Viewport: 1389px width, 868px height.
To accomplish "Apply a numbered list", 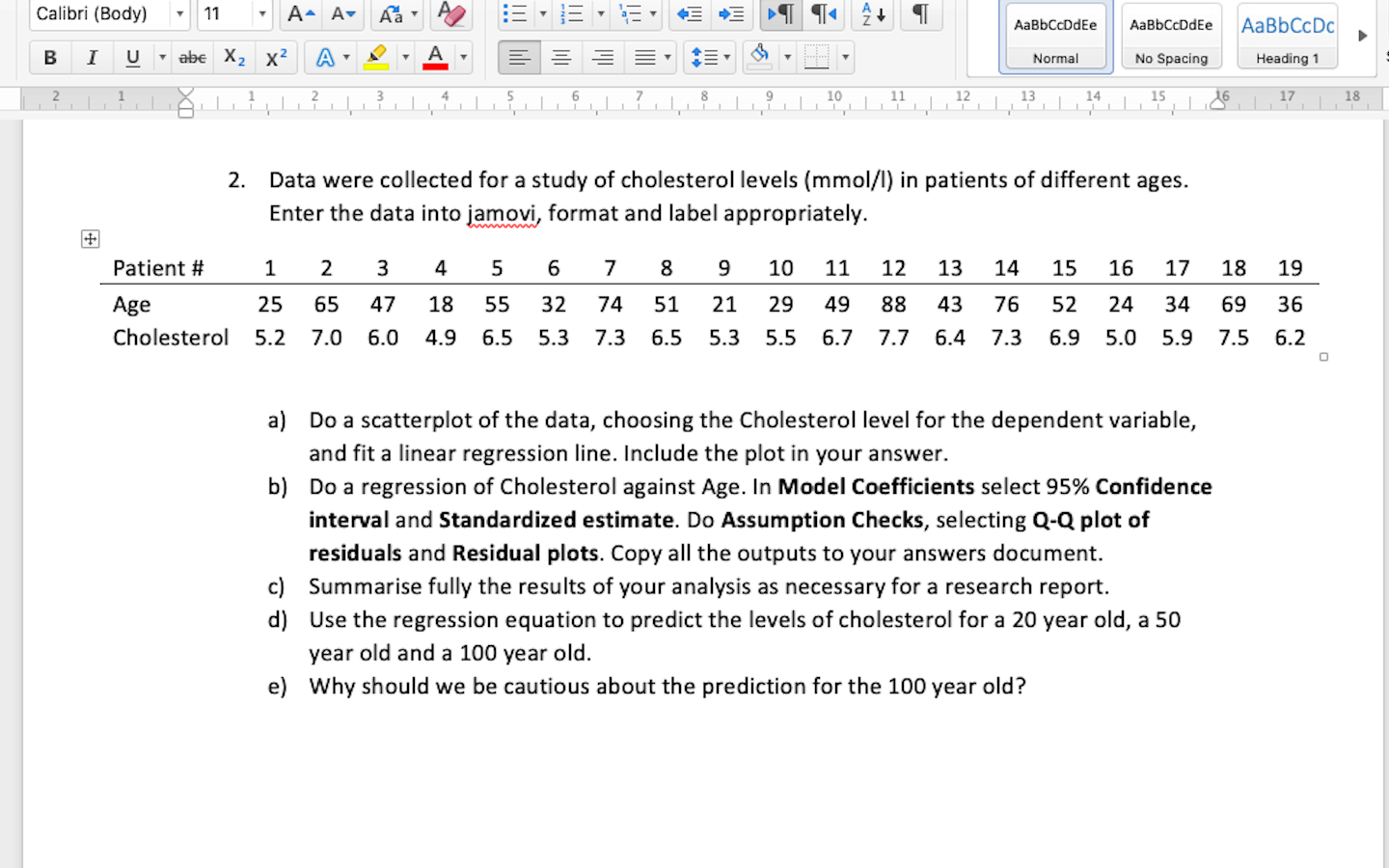I will (573, 14).
